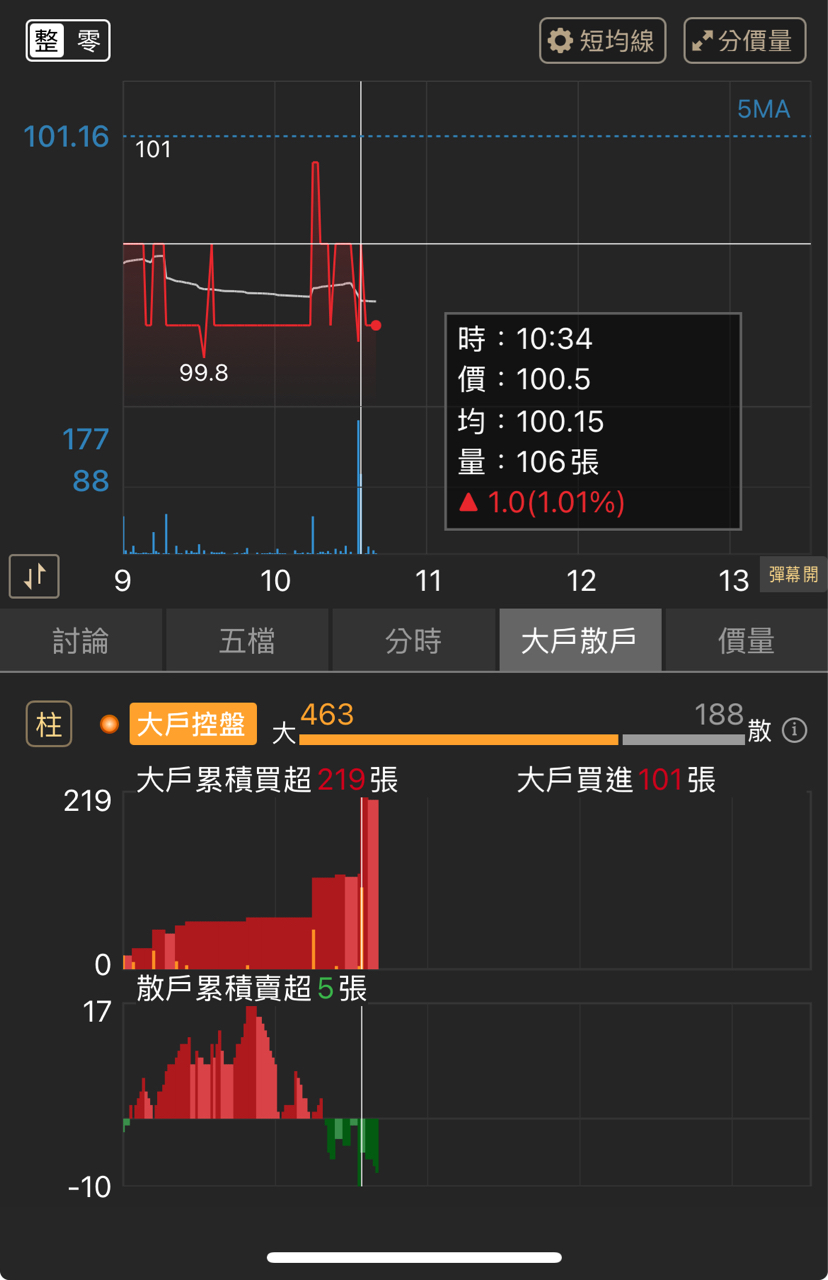Click the 時：10:34 row in tooltip
Viewport: 828px width, 1280px height.
click(525, 339)
